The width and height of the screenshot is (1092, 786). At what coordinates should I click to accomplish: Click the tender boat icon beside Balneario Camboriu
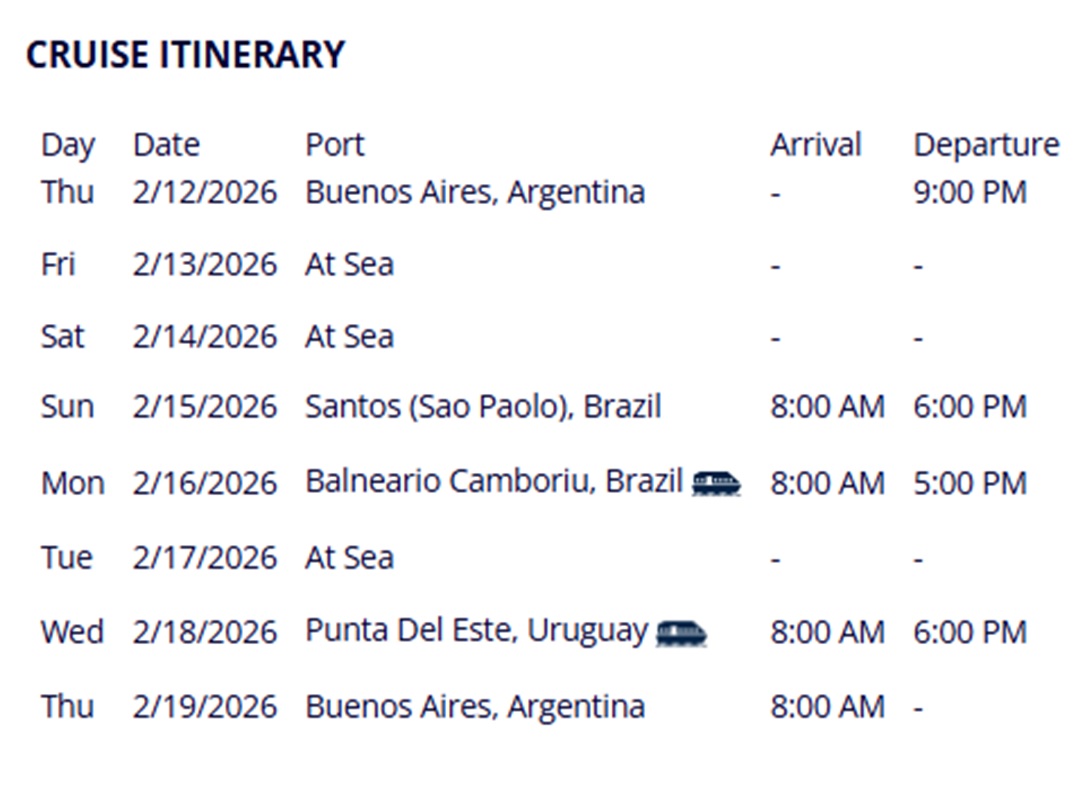point(716,483)
